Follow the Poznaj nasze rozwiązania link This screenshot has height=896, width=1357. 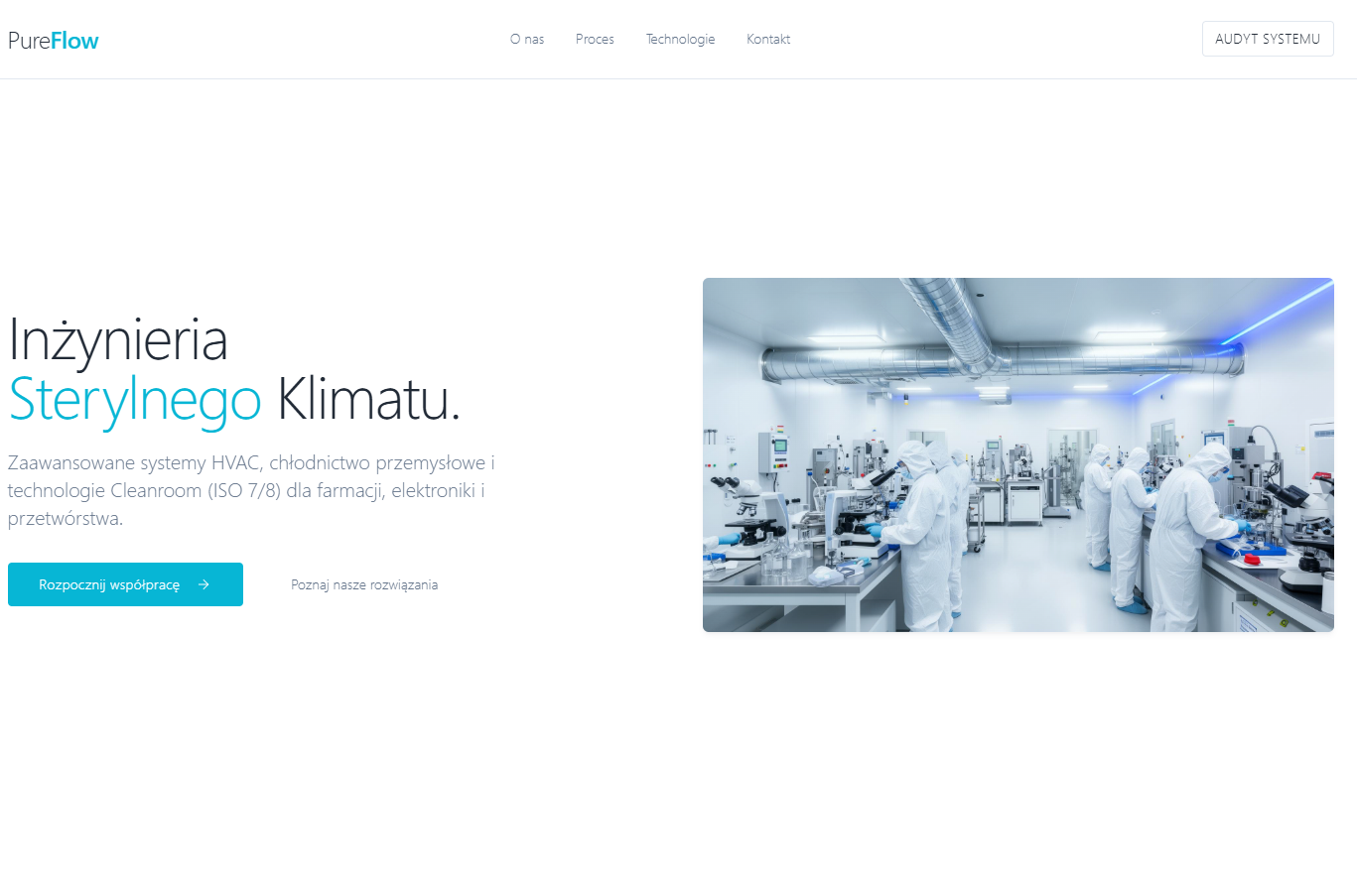364,585
